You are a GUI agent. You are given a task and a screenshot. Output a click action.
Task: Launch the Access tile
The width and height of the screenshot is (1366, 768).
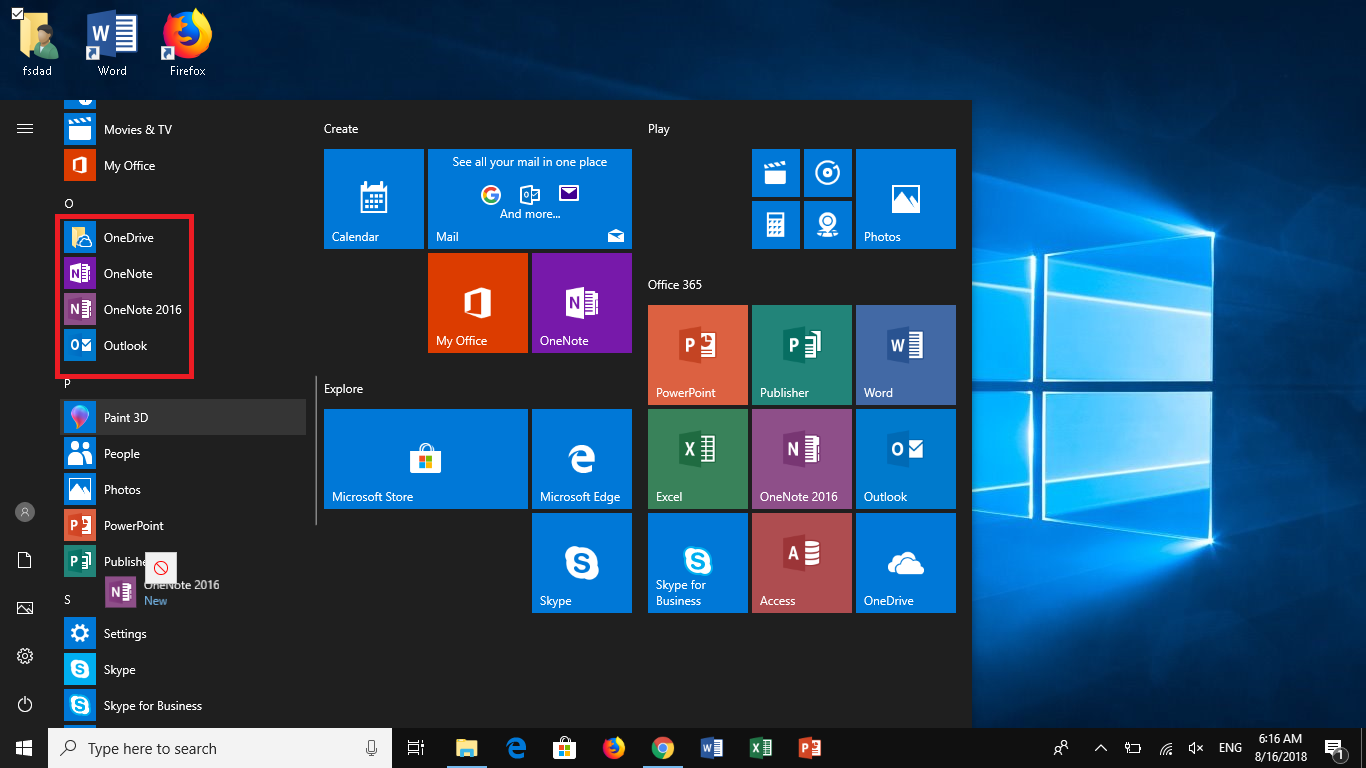tap(802, 563)
